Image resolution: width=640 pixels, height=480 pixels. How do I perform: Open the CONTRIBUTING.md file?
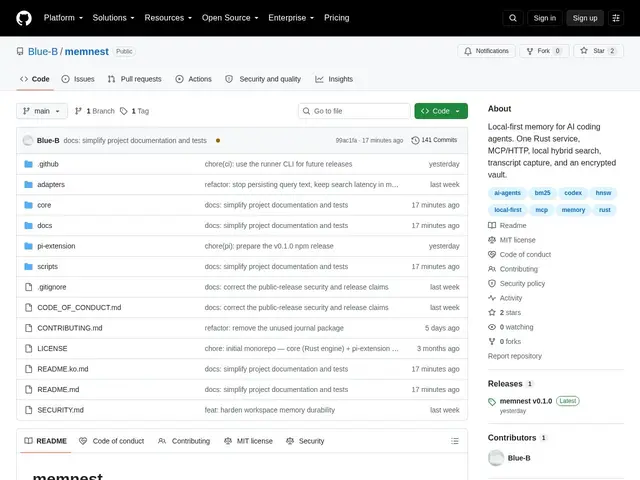pyautogui.click(x=70, y=328)
